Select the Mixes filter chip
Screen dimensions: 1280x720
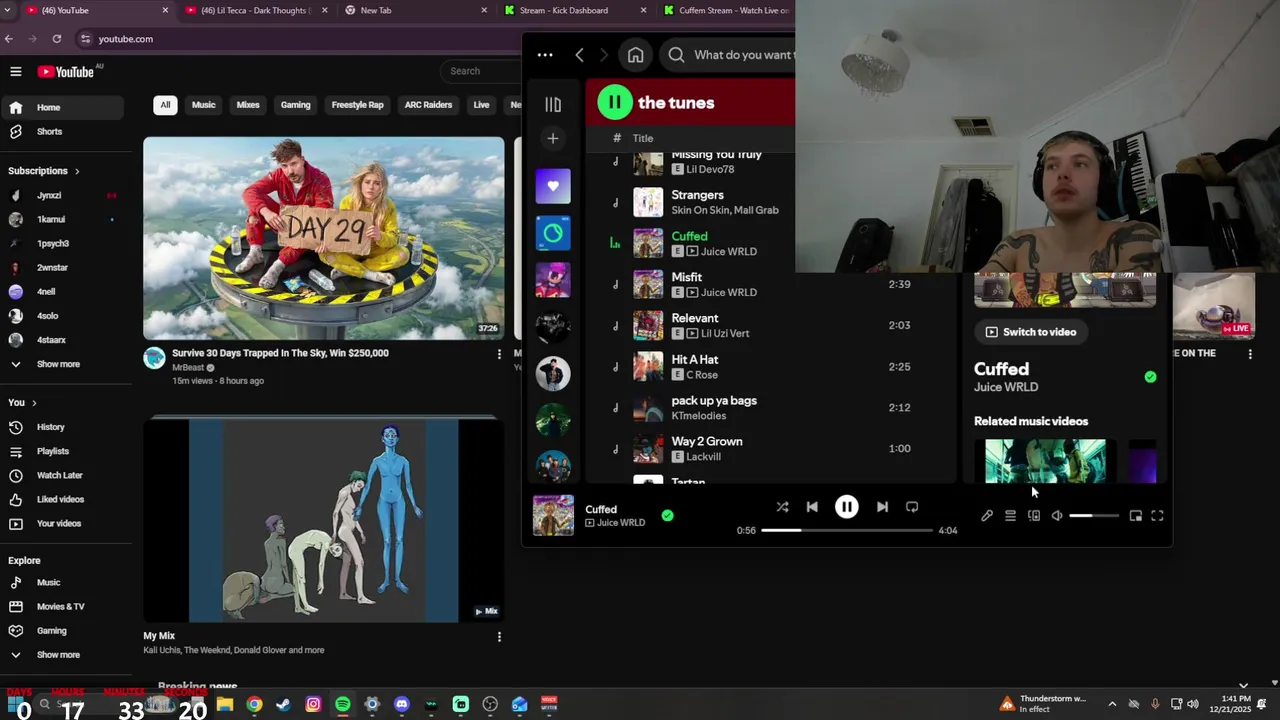(248, 105)
